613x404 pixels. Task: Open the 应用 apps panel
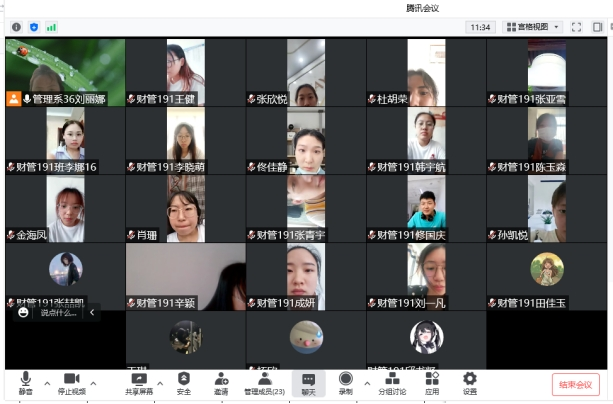click(432, 383)
